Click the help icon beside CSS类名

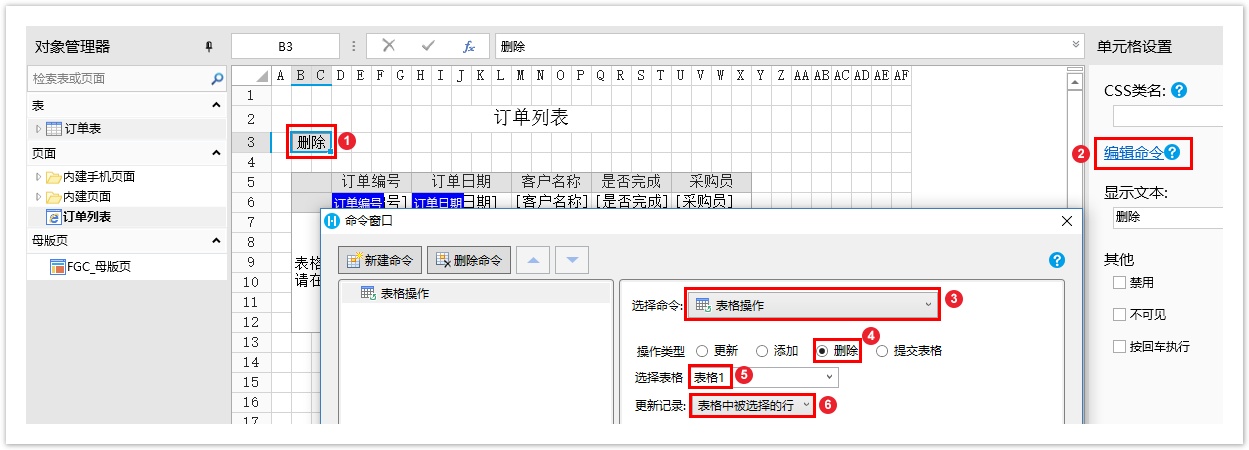tap(1179, 90)
